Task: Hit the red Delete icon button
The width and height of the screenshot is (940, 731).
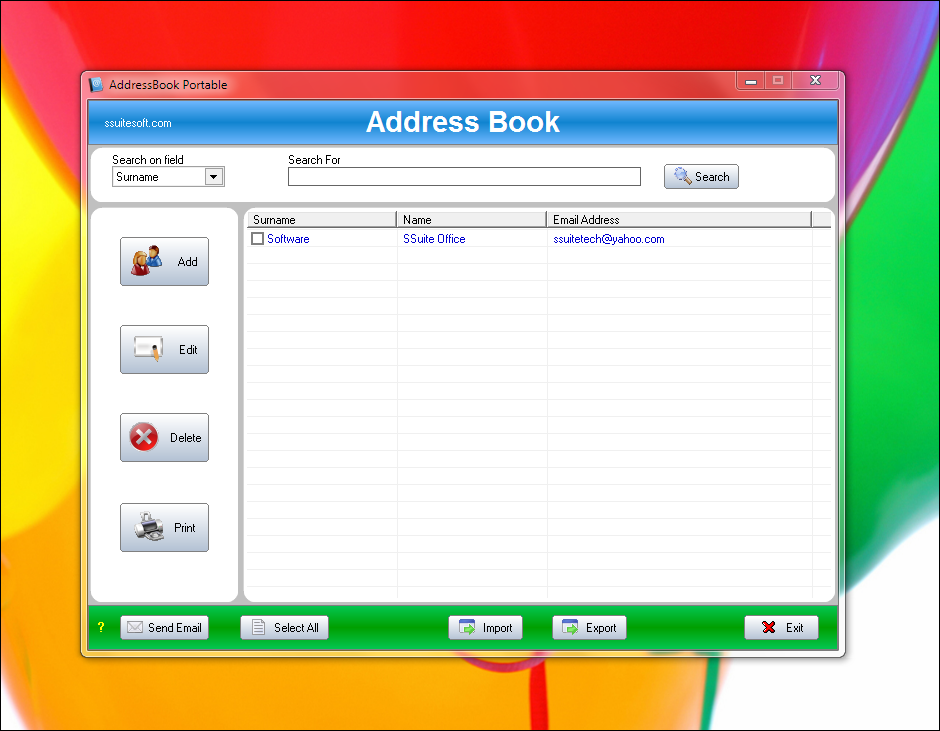Action: click(164, 438)
